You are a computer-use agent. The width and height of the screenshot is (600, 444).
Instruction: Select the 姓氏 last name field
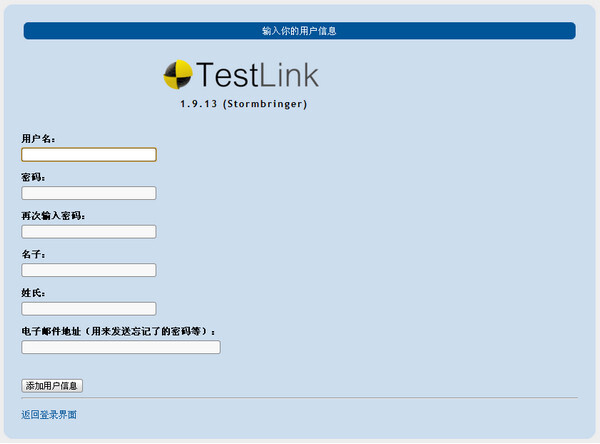point(89,309)
